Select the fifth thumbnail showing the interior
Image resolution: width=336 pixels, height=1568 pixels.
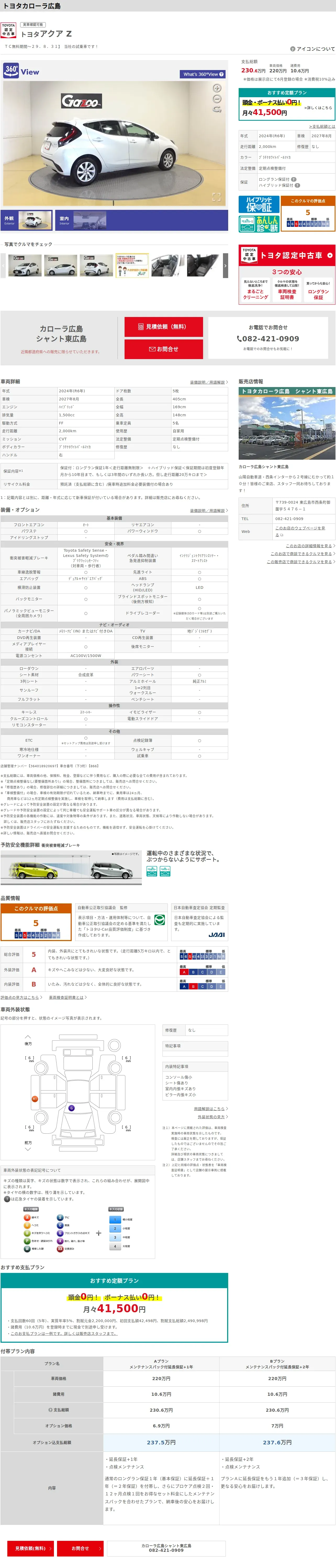pyautogui.click(x=168, y=266)
